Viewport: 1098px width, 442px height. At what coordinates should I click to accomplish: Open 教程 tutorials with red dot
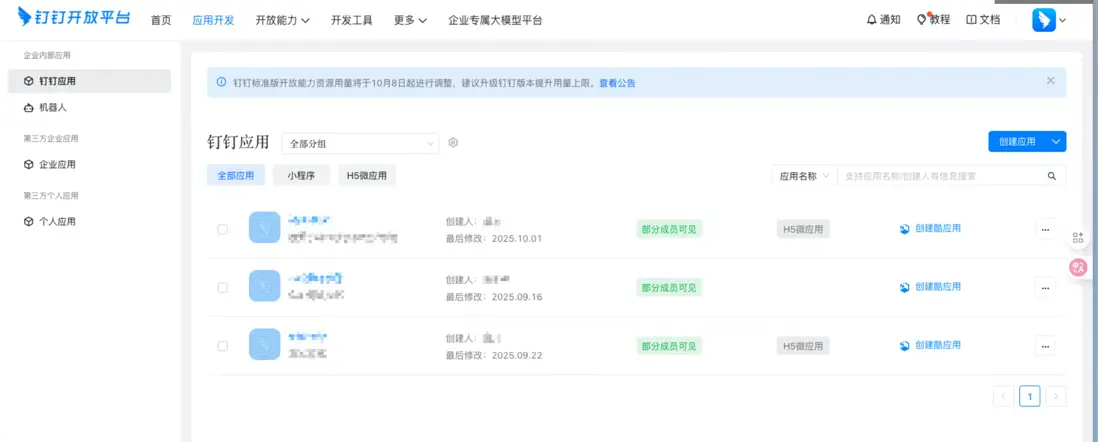(x=933, y=20)
